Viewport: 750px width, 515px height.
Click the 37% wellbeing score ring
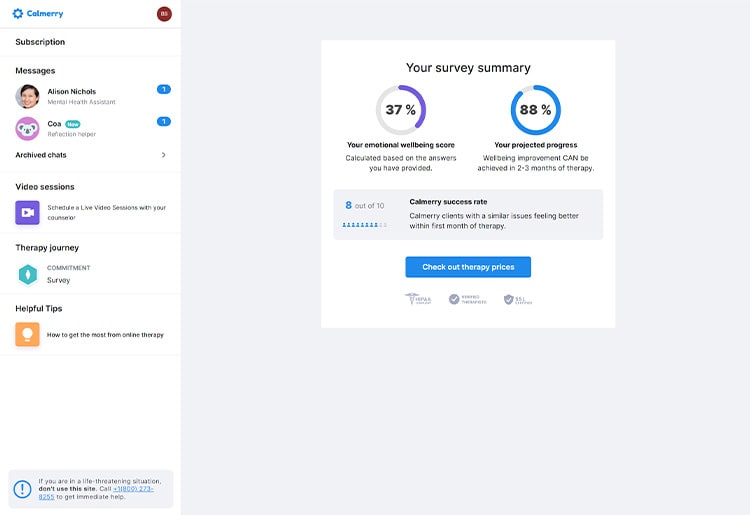pyautogui.click(x=401, y=110)
